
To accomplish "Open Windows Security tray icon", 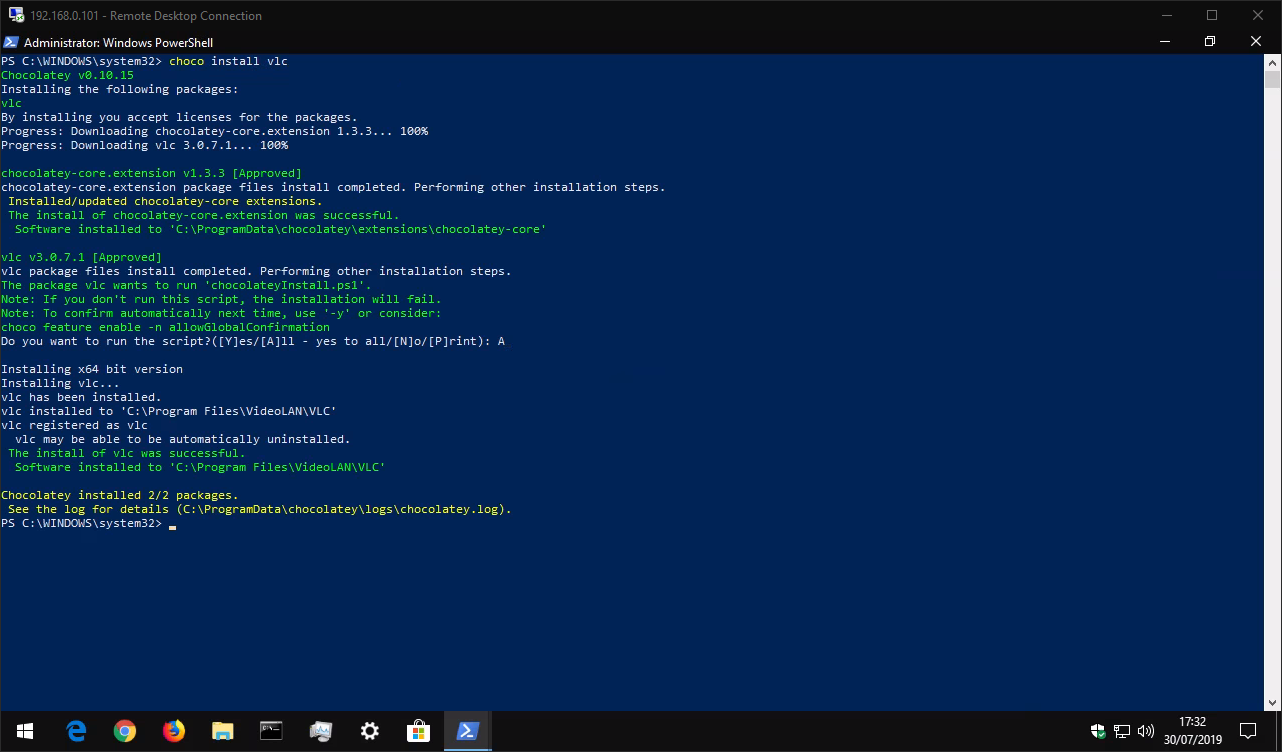I will 1099,731.
